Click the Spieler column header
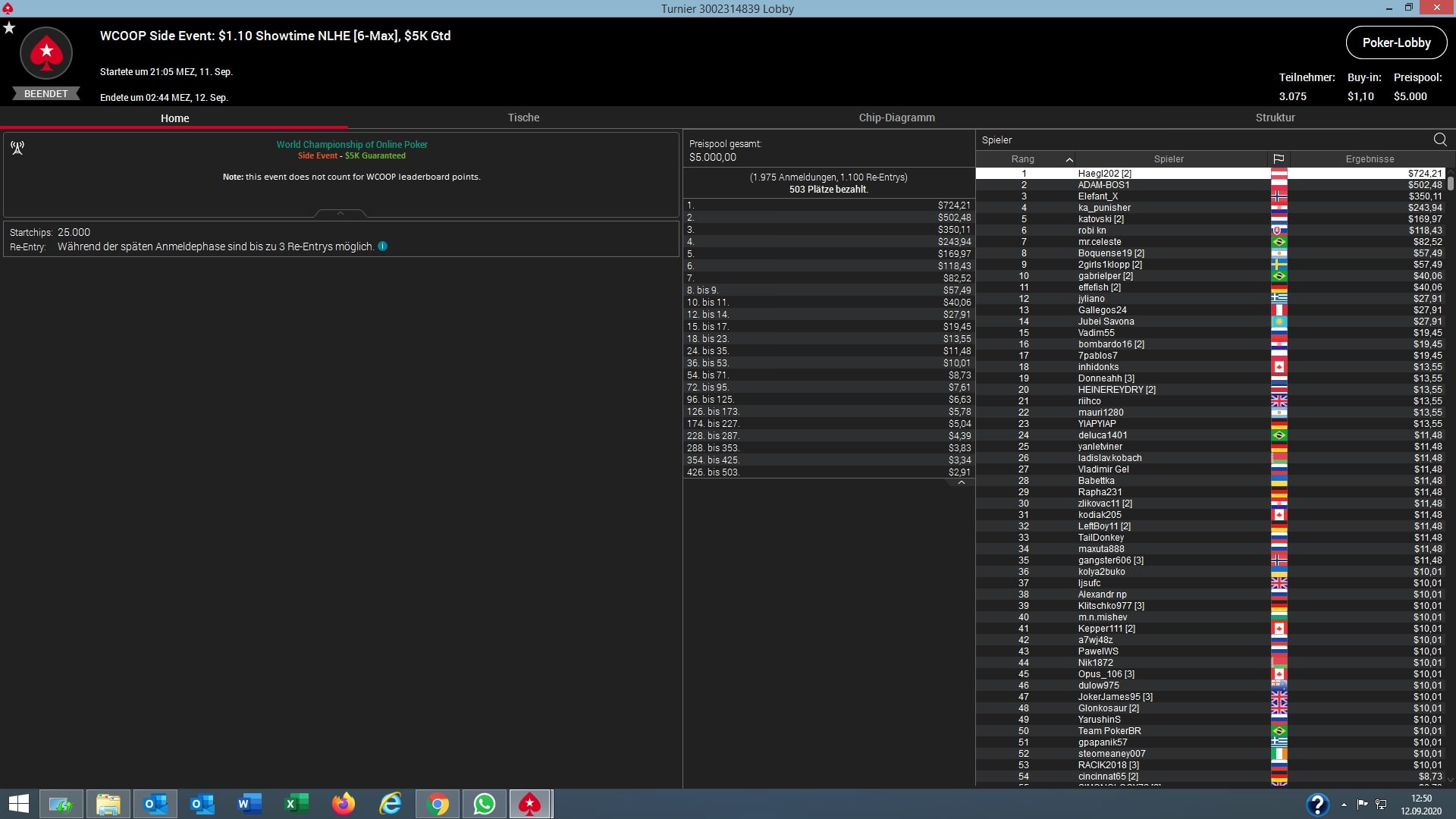The image size is (1456, 819). tap(1168, 159)
